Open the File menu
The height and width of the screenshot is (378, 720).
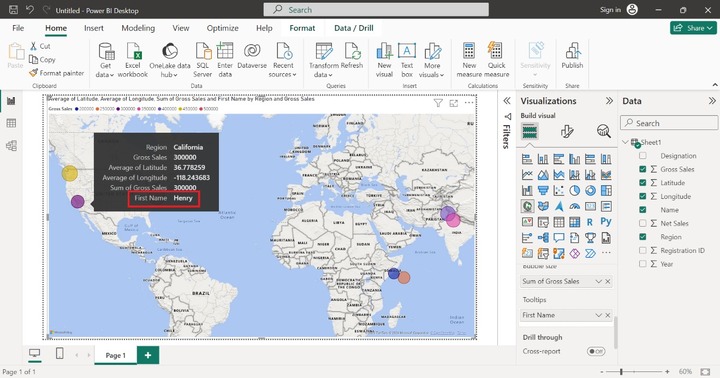(x=18, y=28)
